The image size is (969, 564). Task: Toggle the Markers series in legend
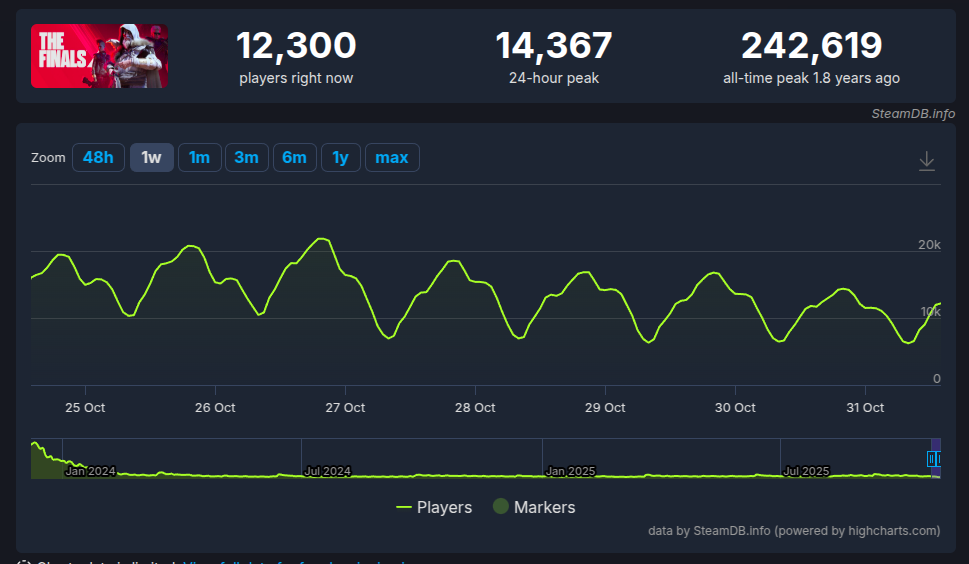pos(534,507)
